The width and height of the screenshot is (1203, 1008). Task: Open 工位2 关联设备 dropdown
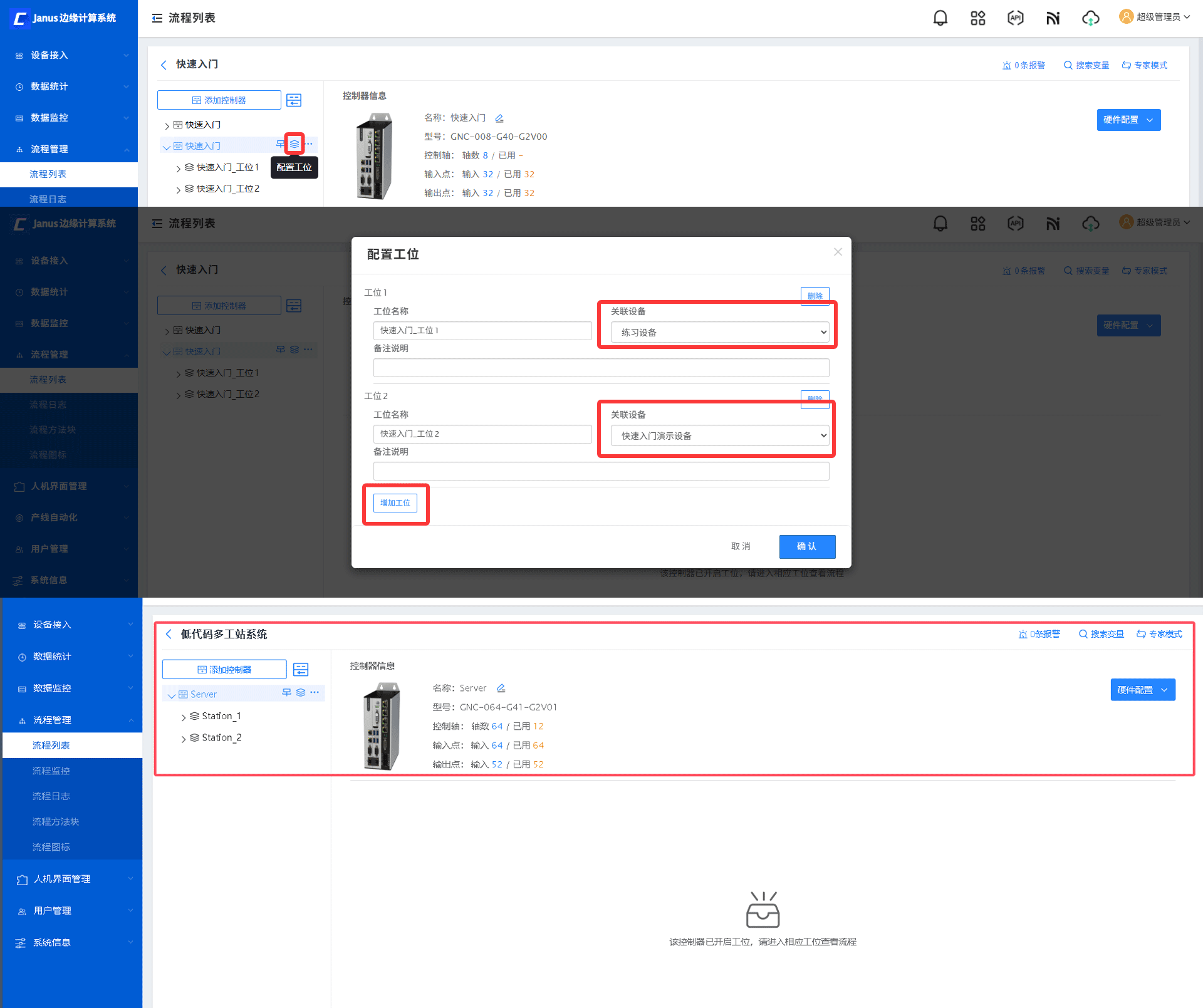click(x=719, y=435)
